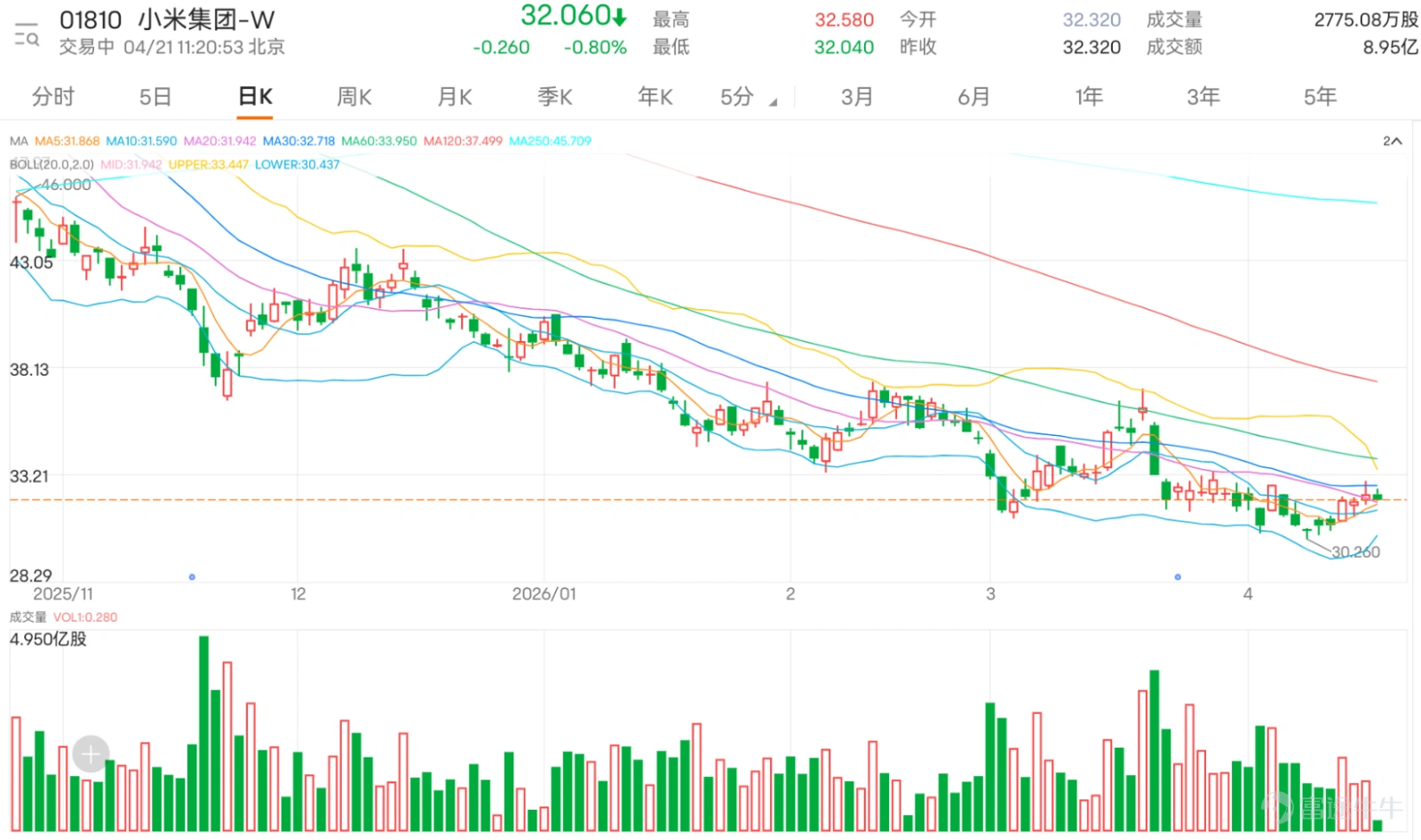Click the MA250:45.709 indicator label
Screen dimensions: 1421x840
click(550, 141)
